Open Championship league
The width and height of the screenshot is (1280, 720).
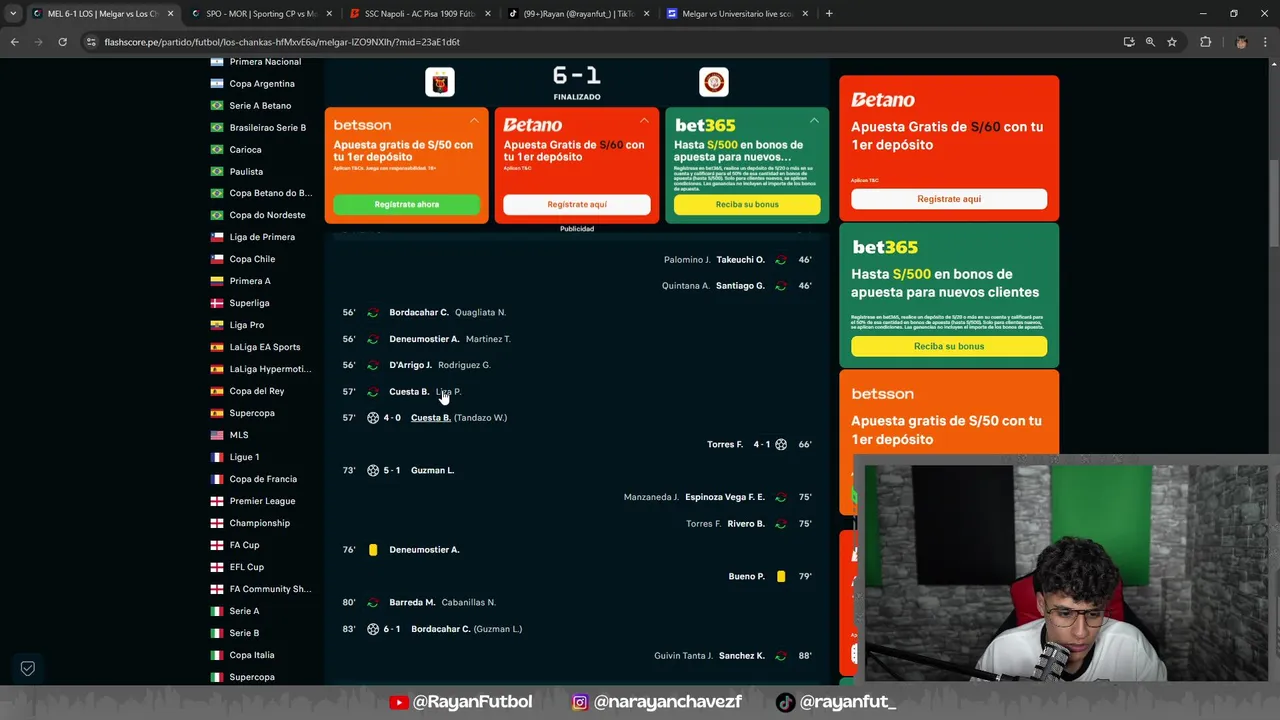tap(259, 523)
